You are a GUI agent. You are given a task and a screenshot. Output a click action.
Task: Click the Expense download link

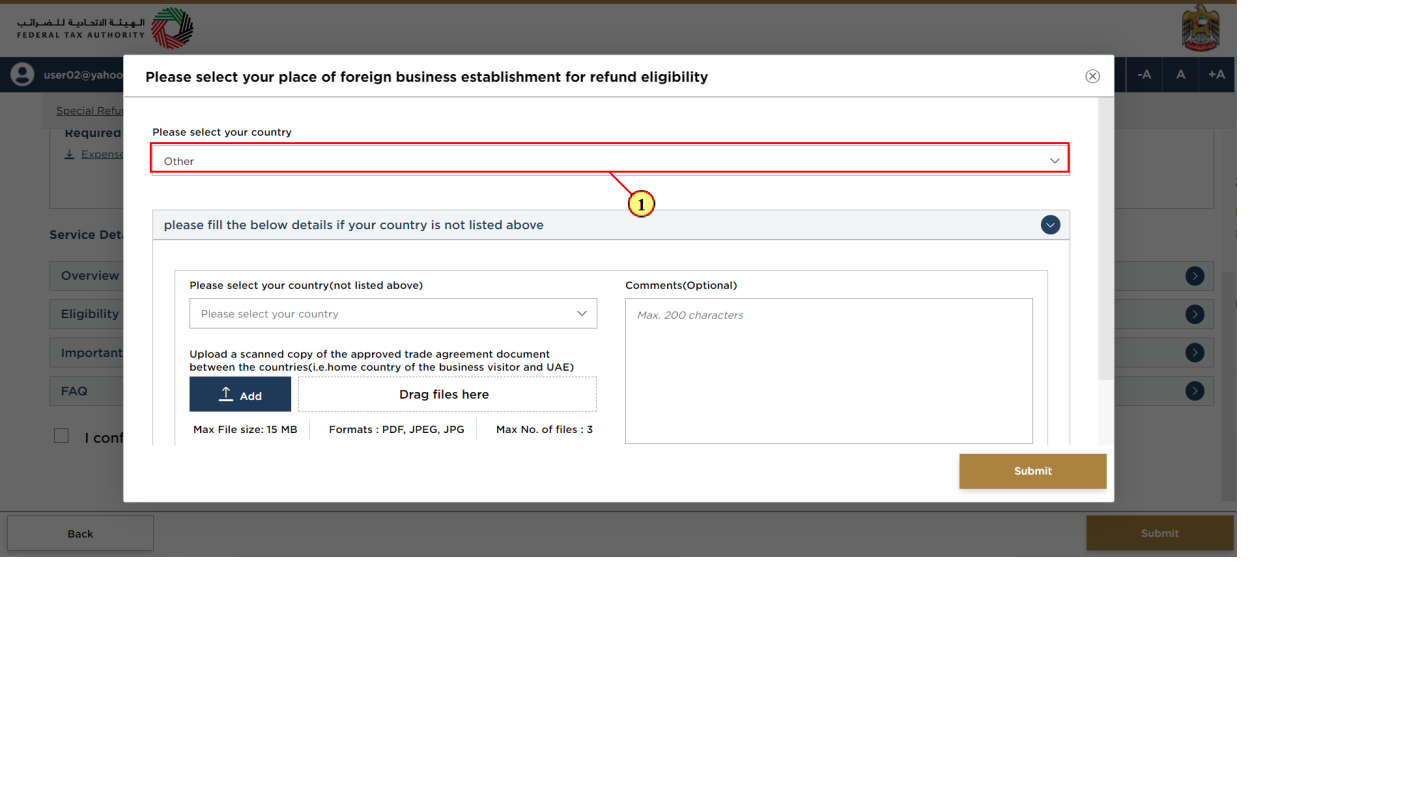pyautogui.click(x=102, y=154)
